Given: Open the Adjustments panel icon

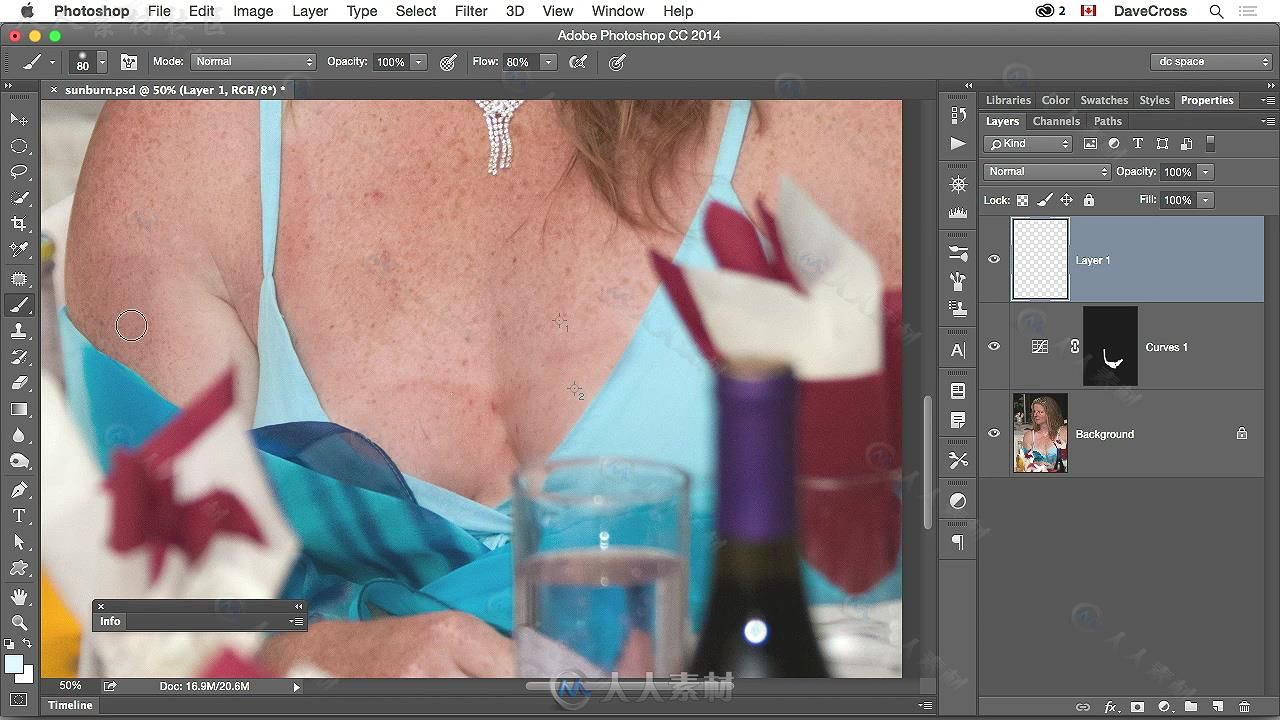Looking at the screenshot, I should [958, 501].
